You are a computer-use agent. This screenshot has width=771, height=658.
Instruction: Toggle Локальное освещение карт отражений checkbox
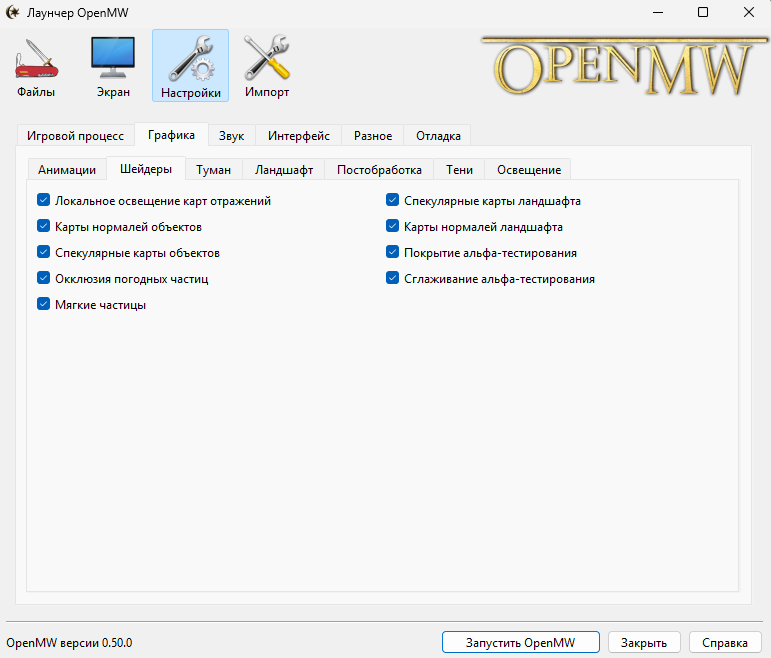pyautogui.click(x=43, y=200)
